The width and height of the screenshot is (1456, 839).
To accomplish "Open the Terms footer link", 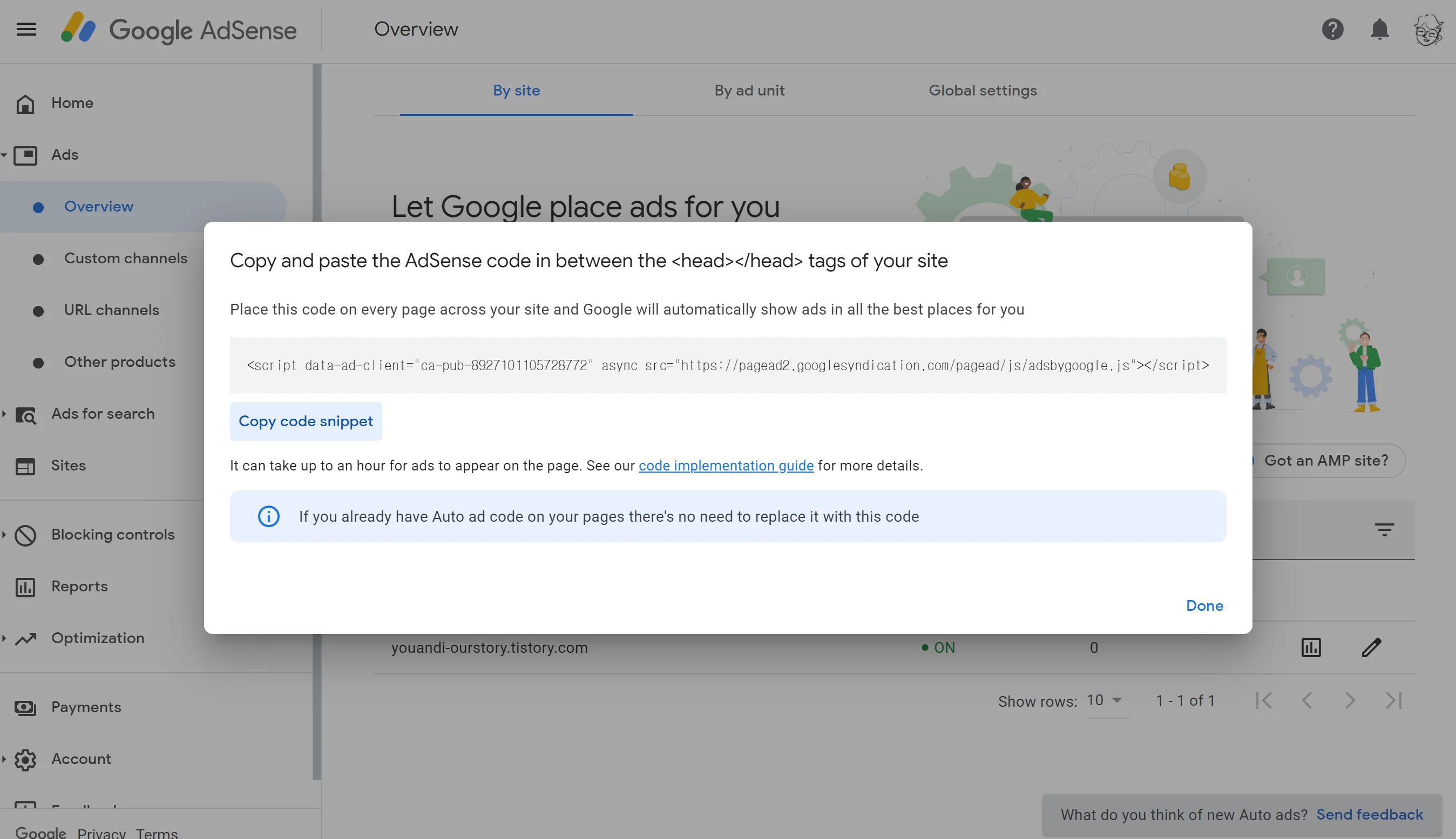I will (x=157, y=833).
